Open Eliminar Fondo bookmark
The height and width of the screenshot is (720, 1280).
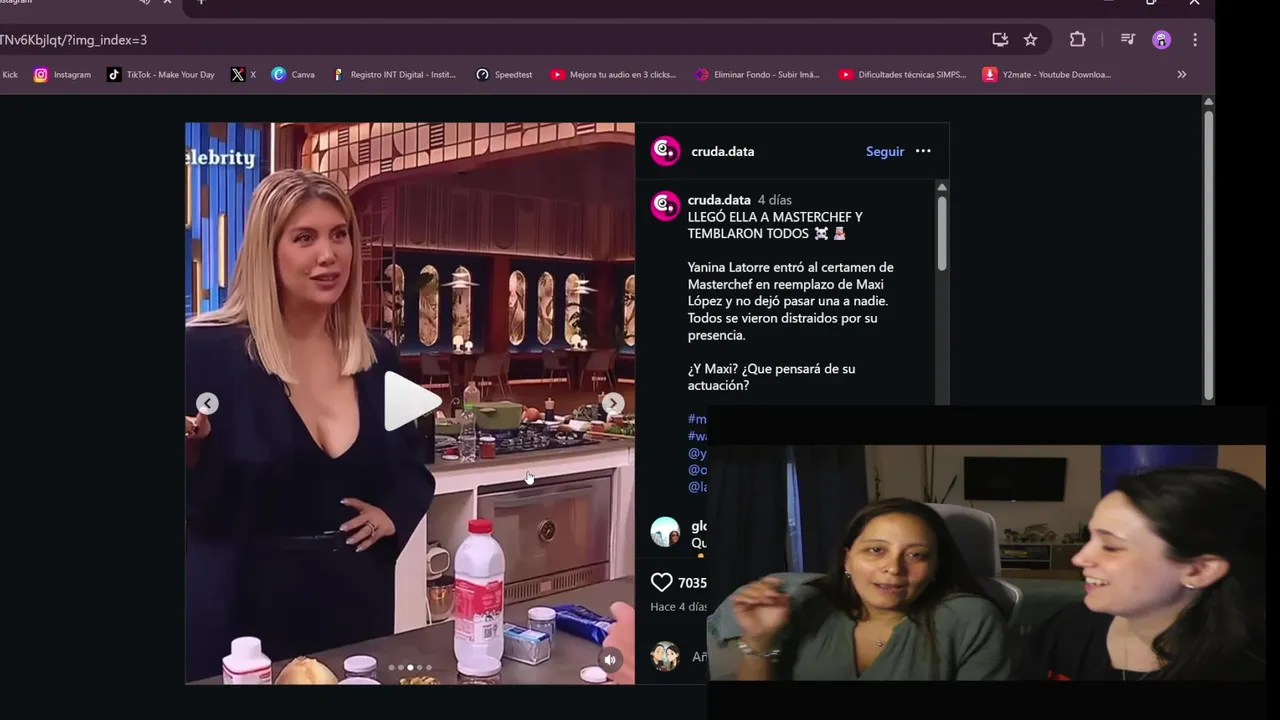(758, 74)
